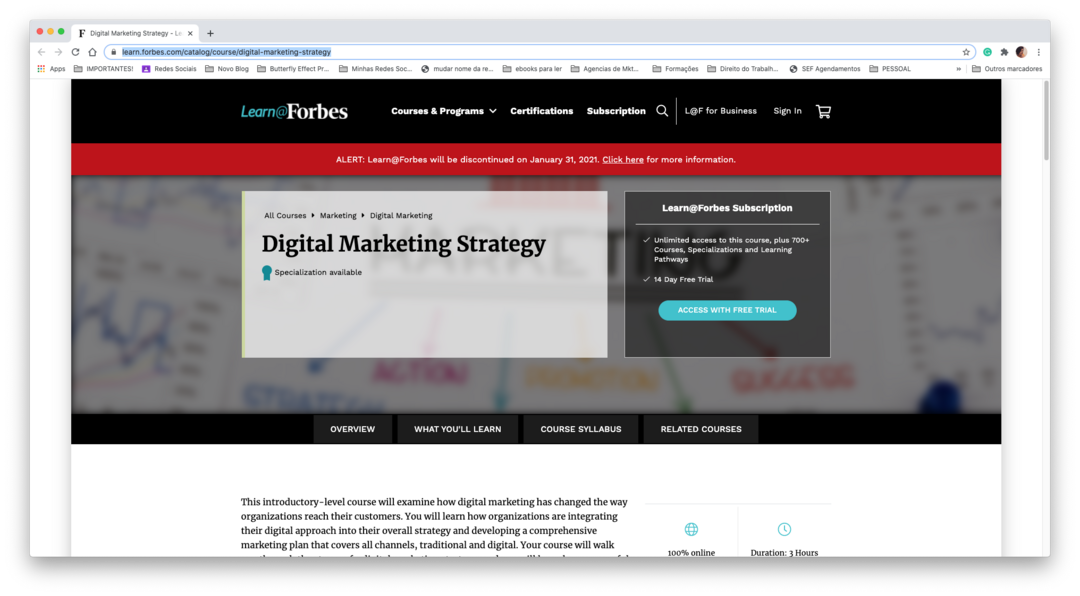This screenshot has height=596, width=1080.
Task: Open Redes Sociais bookmark
Action: point(169,69)
